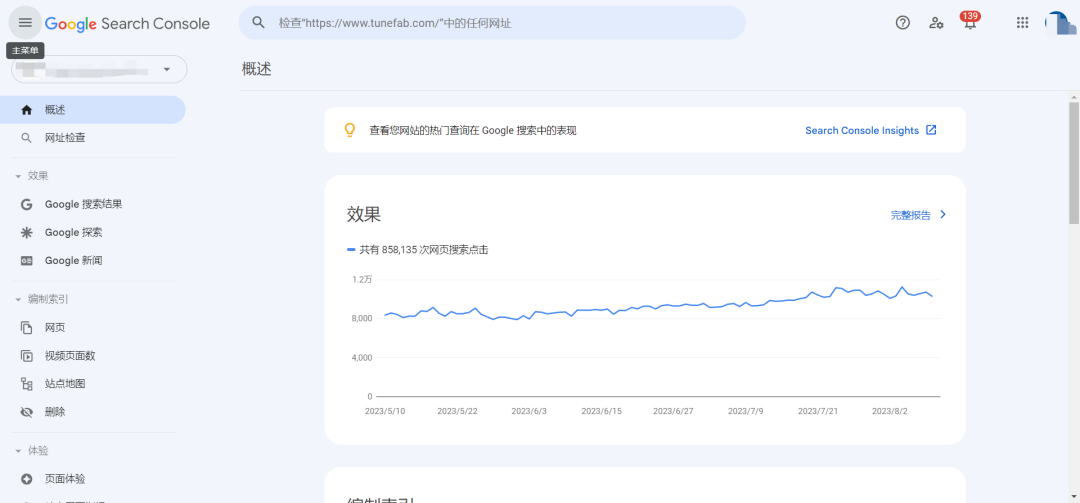Click the search magnifier icon in URL bar
Viewport: 1080px width, 503px height.
(258, 23)
